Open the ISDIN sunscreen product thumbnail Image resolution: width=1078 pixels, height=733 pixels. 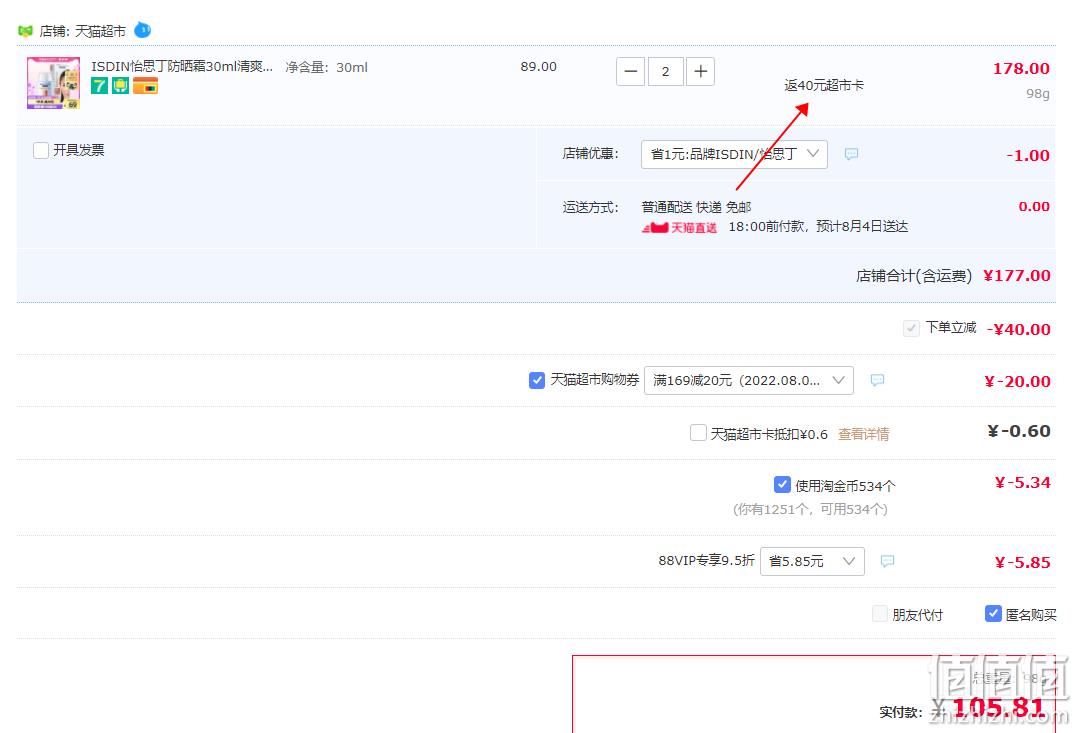pos(54,83)
